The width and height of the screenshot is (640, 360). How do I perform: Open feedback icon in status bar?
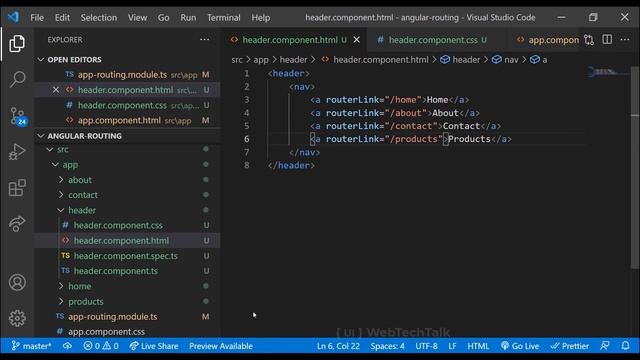point(605,346)
